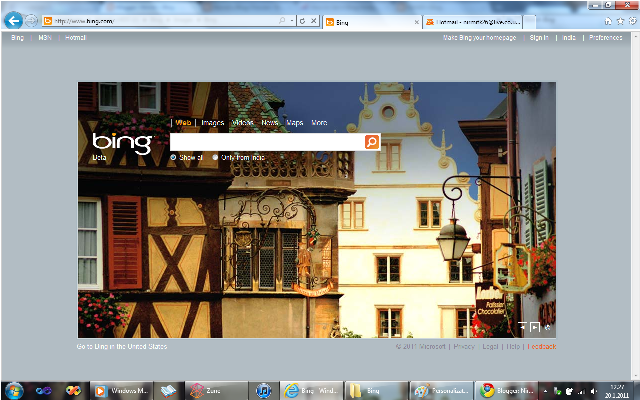Select the Only from India radio button
This screenshot has width=640, height=400.
click(215, 157)
